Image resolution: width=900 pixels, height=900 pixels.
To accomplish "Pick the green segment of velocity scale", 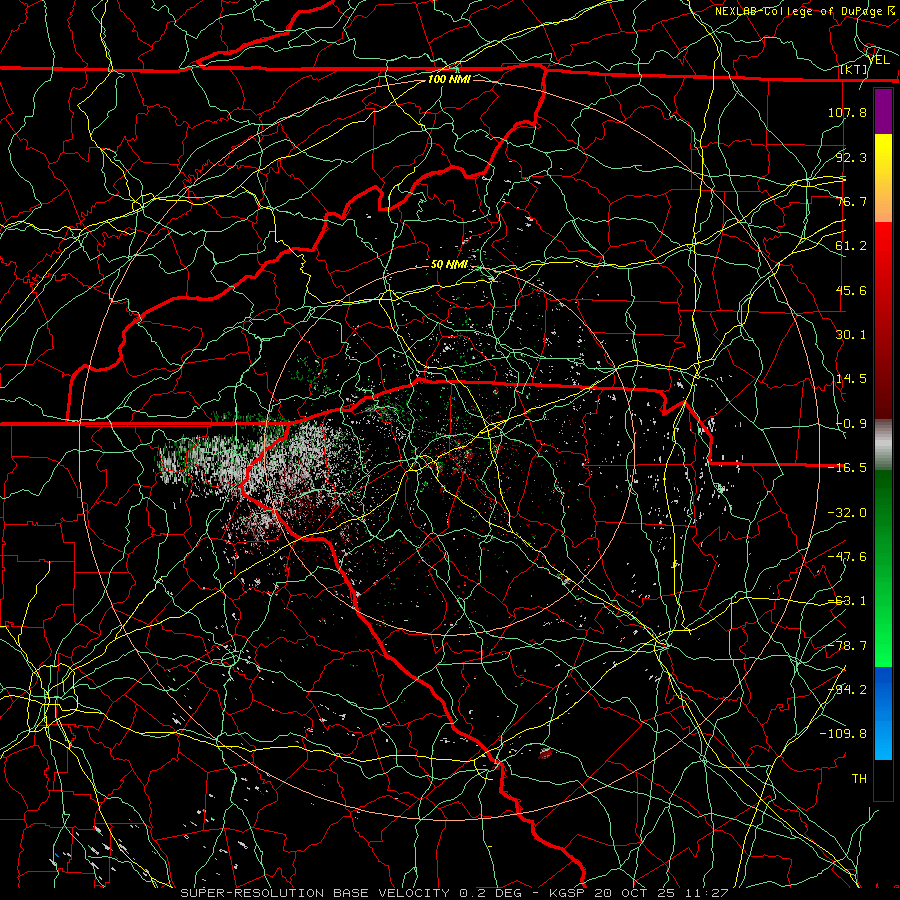I will 883,568.
